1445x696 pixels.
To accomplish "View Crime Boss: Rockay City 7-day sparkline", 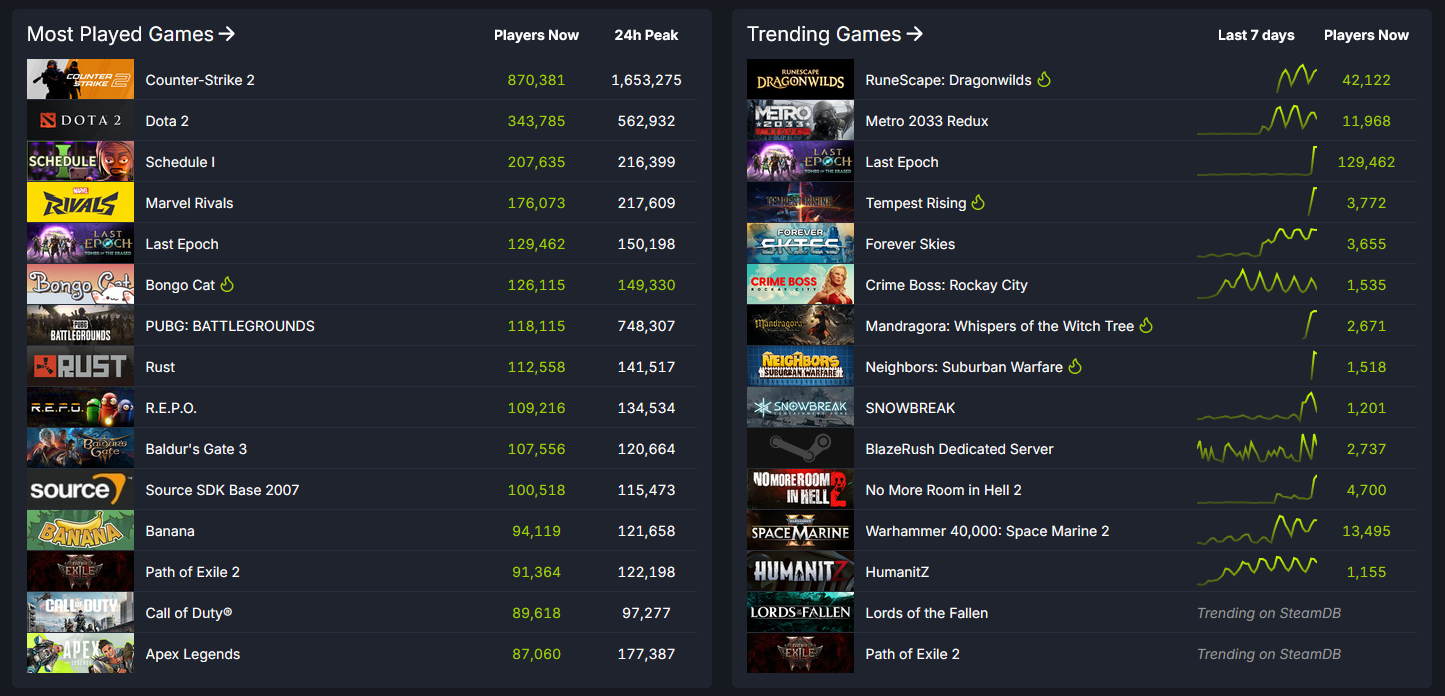I will click(x=1257, y=284).
